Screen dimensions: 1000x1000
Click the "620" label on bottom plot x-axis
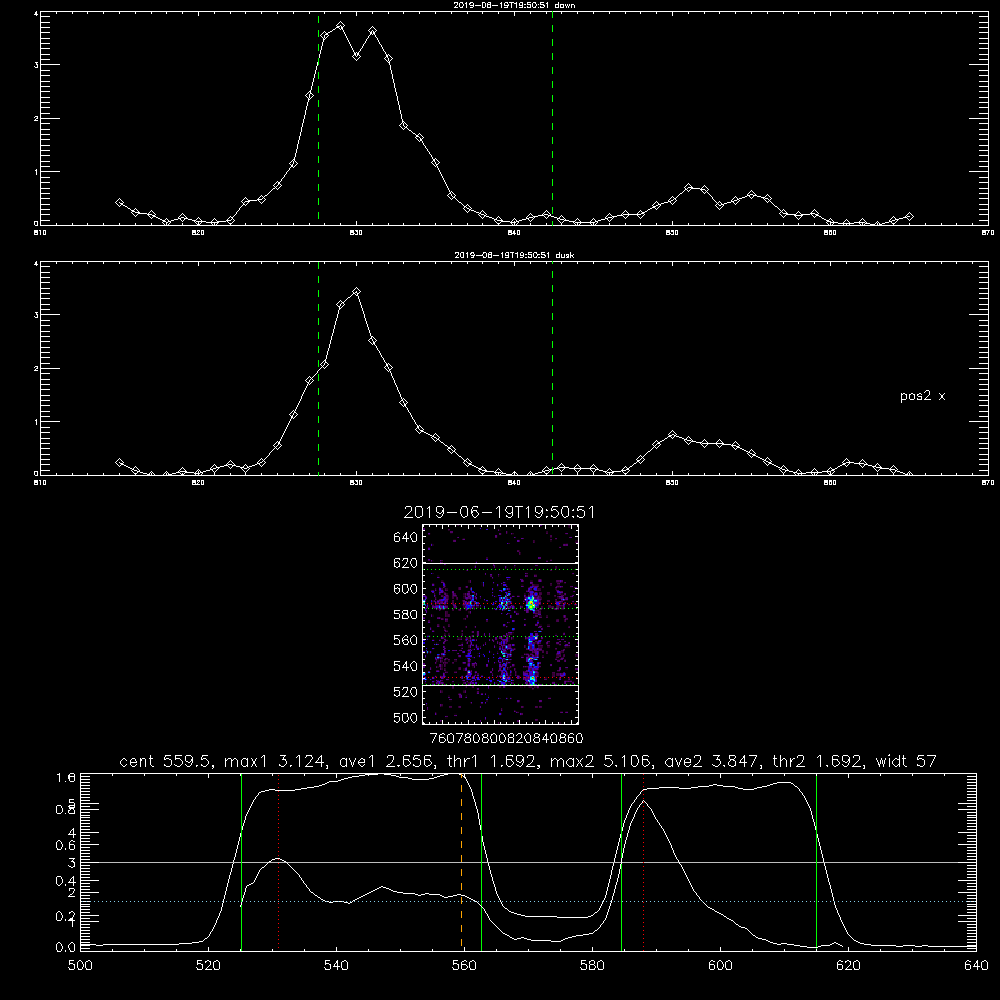[848, 966]
